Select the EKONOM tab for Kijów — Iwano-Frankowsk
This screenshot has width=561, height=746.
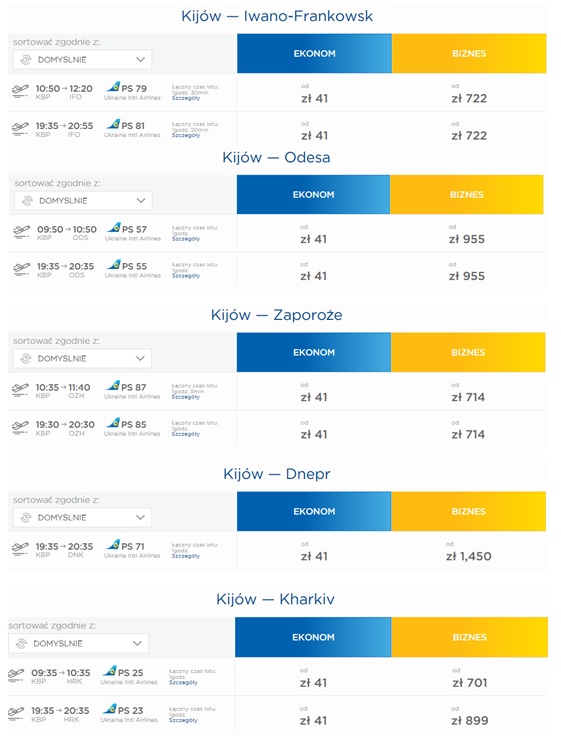(315, 53)
